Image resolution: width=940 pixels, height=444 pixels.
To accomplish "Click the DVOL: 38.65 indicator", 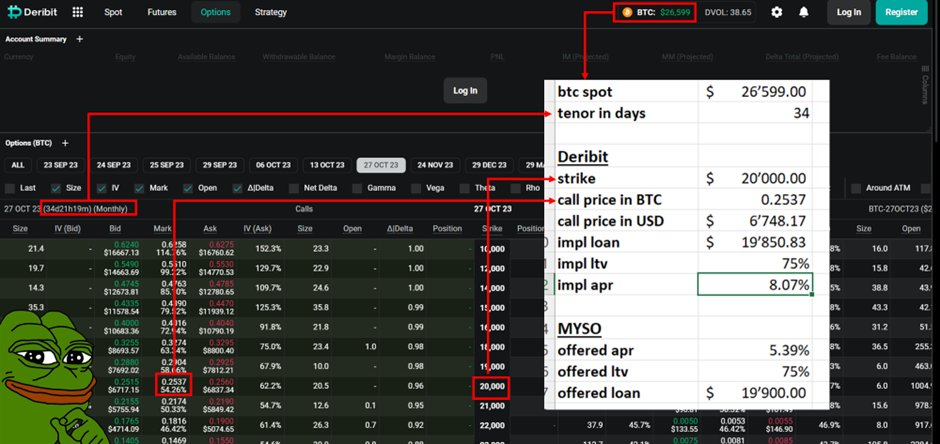I will click(x=728, y=12).
